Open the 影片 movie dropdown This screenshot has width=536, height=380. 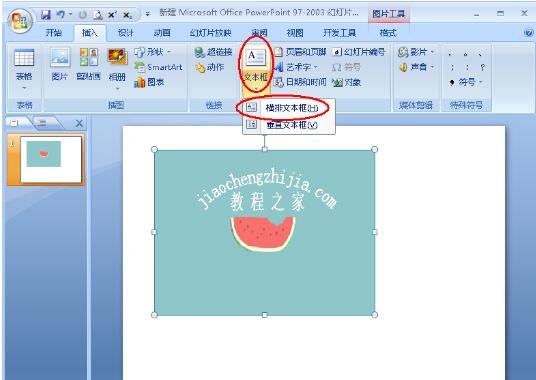point(416,52)
